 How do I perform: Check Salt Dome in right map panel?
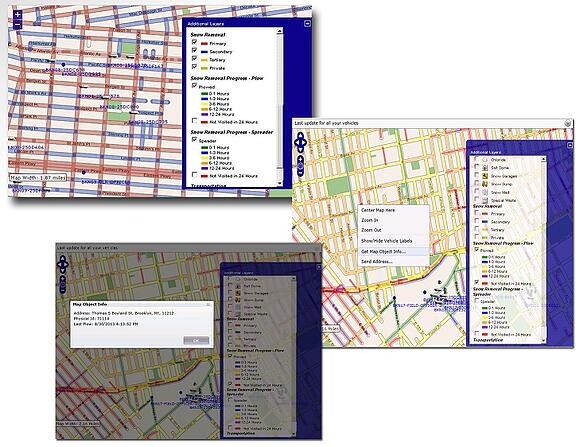[x=477, y=167]
